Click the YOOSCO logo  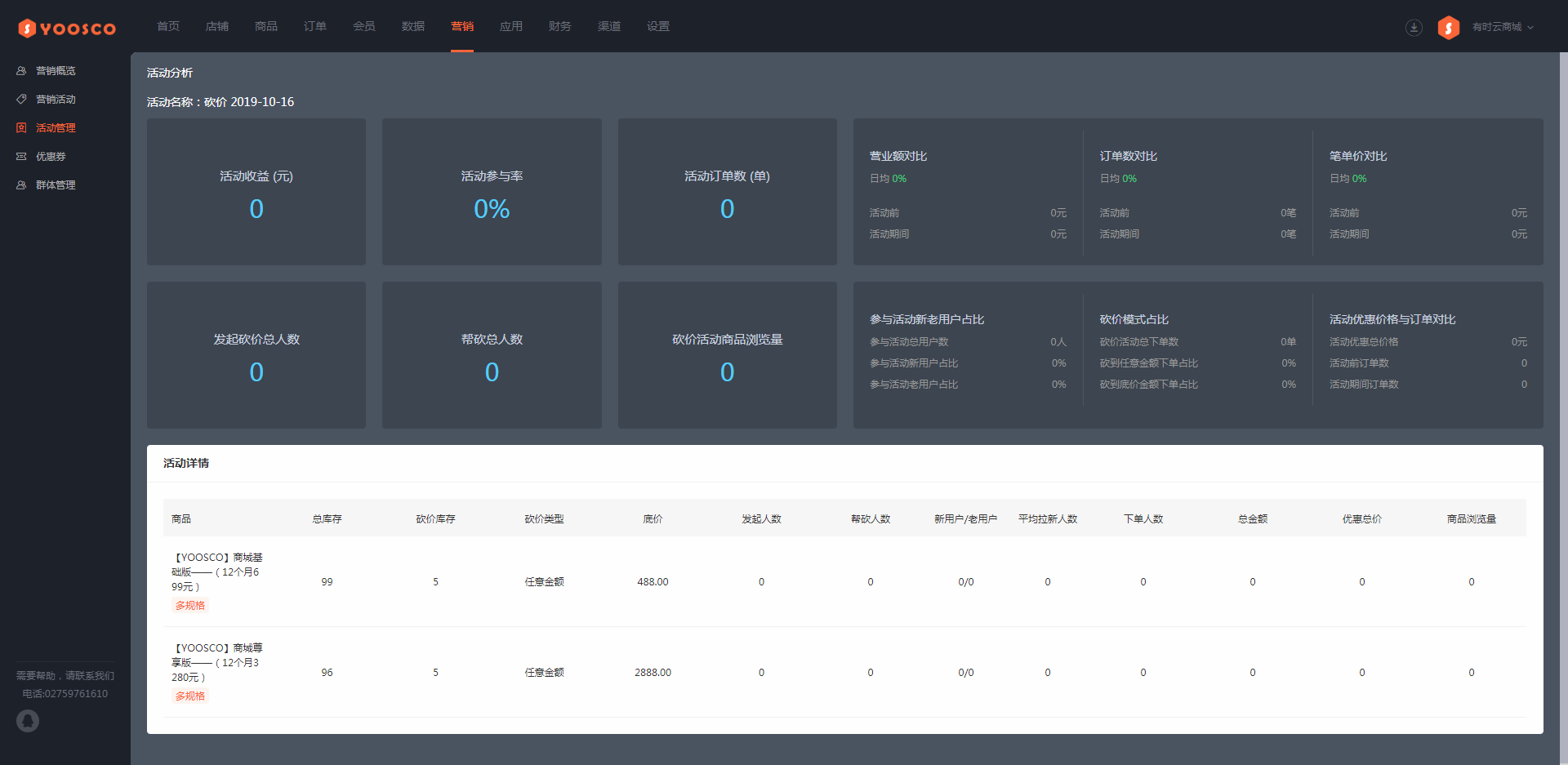point(67,29)
